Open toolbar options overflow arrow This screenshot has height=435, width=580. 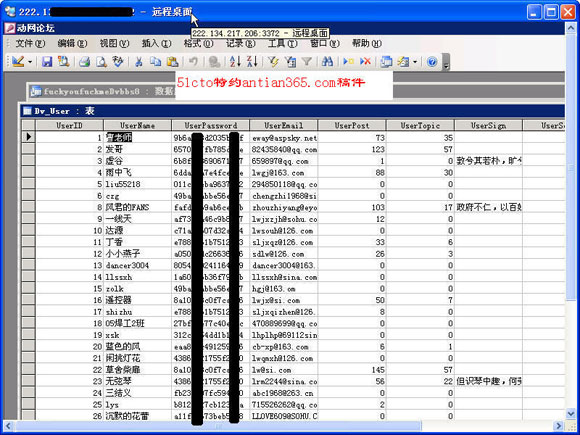click(x=446, y=62)
